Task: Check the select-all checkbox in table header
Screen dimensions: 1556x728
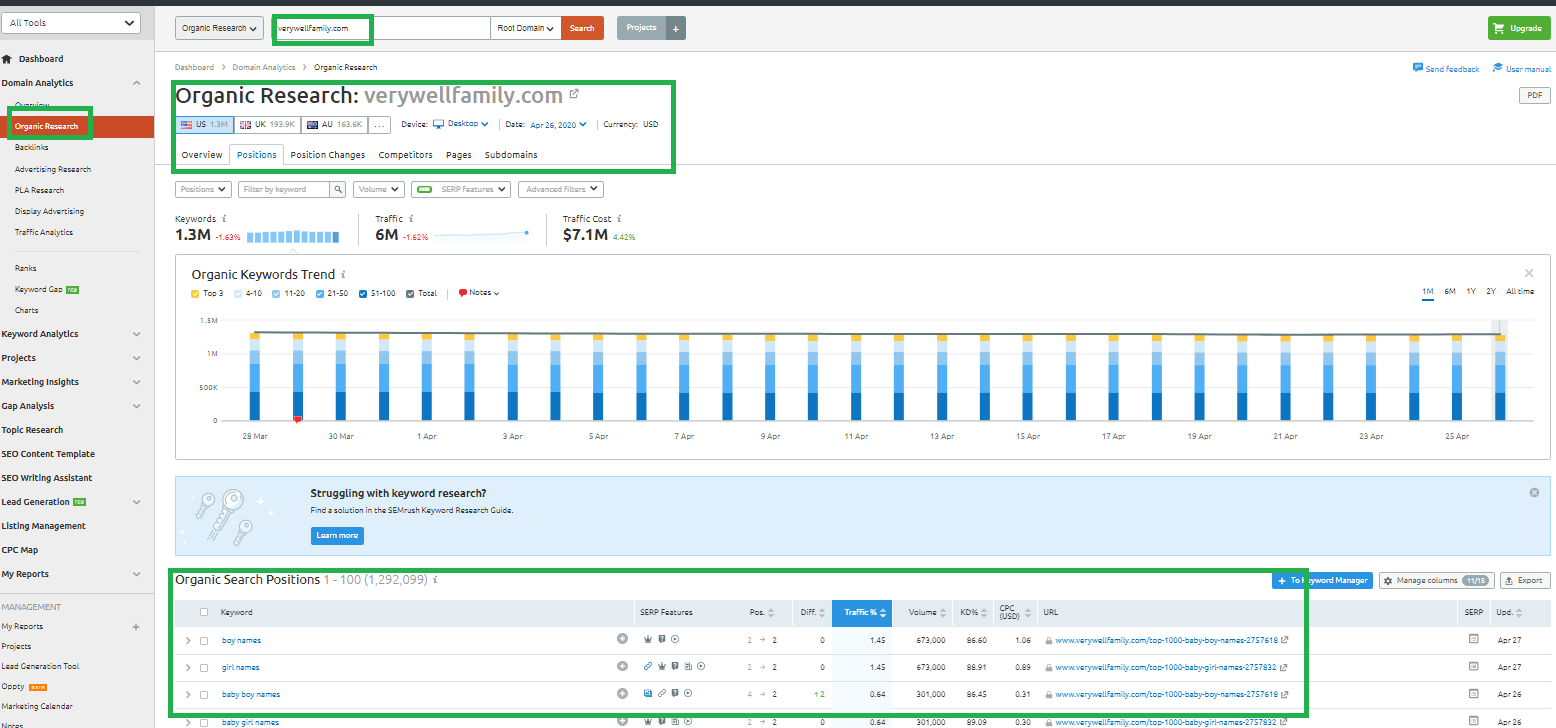Action: point(205,612)
